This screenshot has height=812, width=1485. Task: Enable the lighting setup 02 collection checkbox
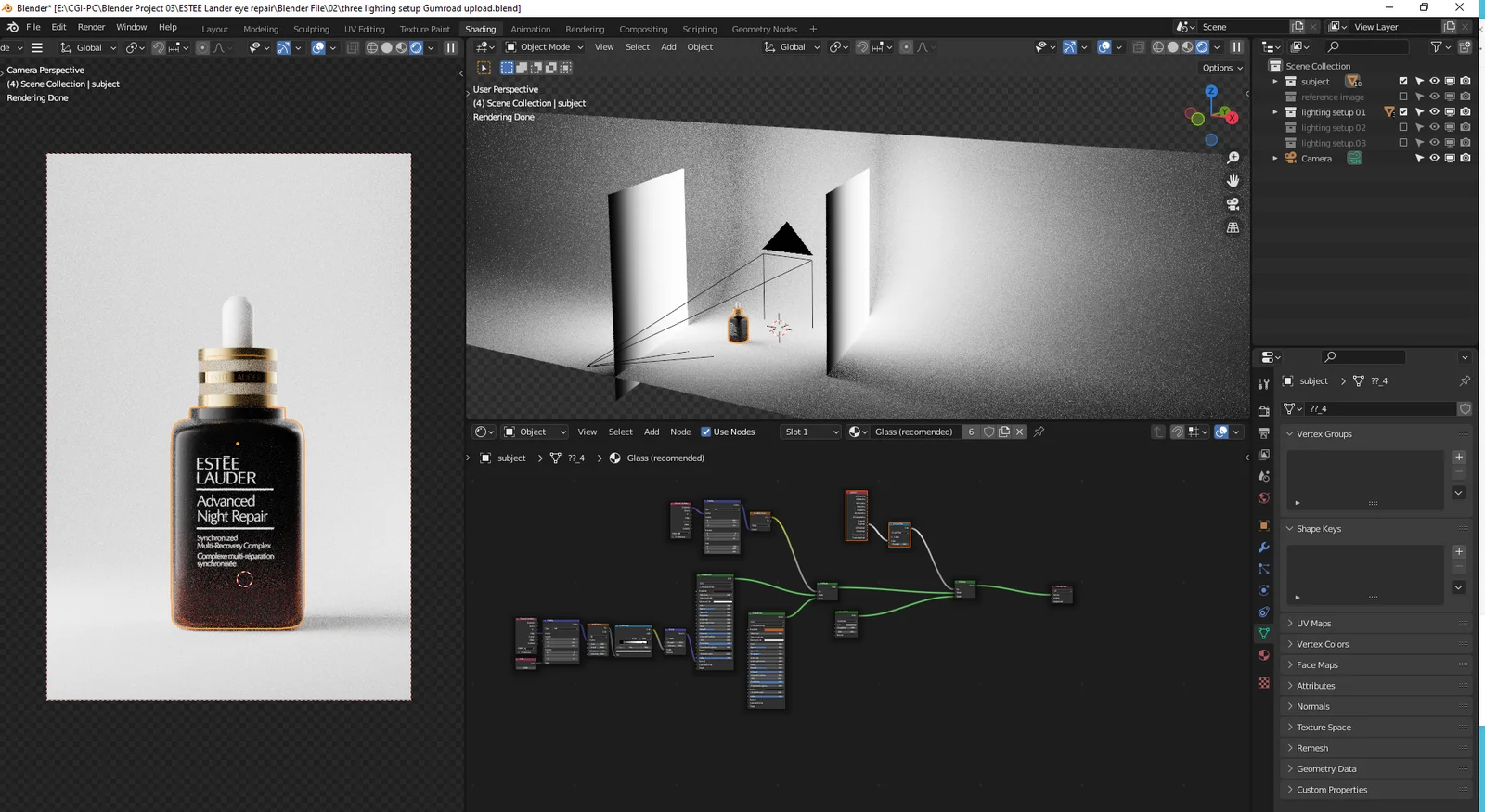pyautogui.click(x=1403, y=128)
